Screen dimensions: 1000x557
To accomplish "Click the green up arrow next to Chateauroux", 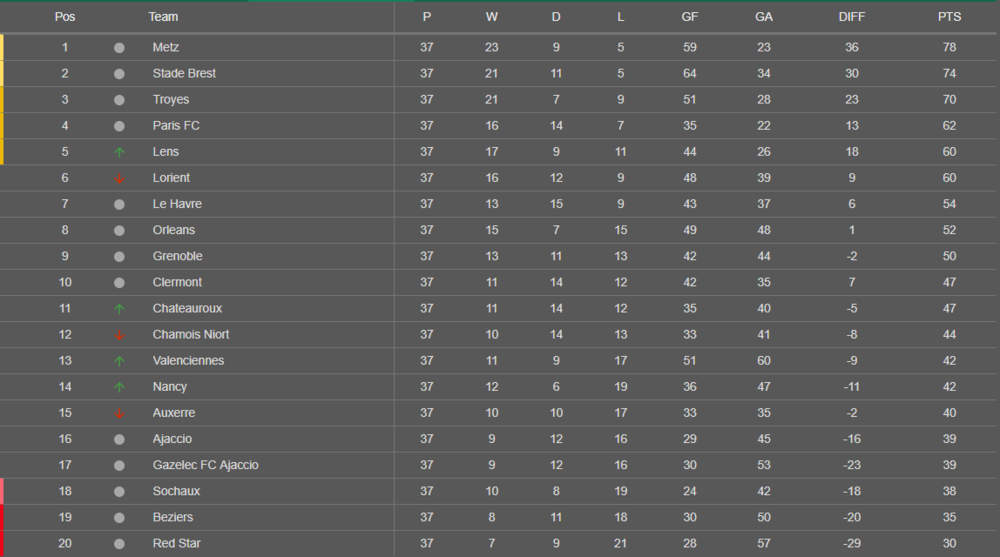I will tap(119, 309).
